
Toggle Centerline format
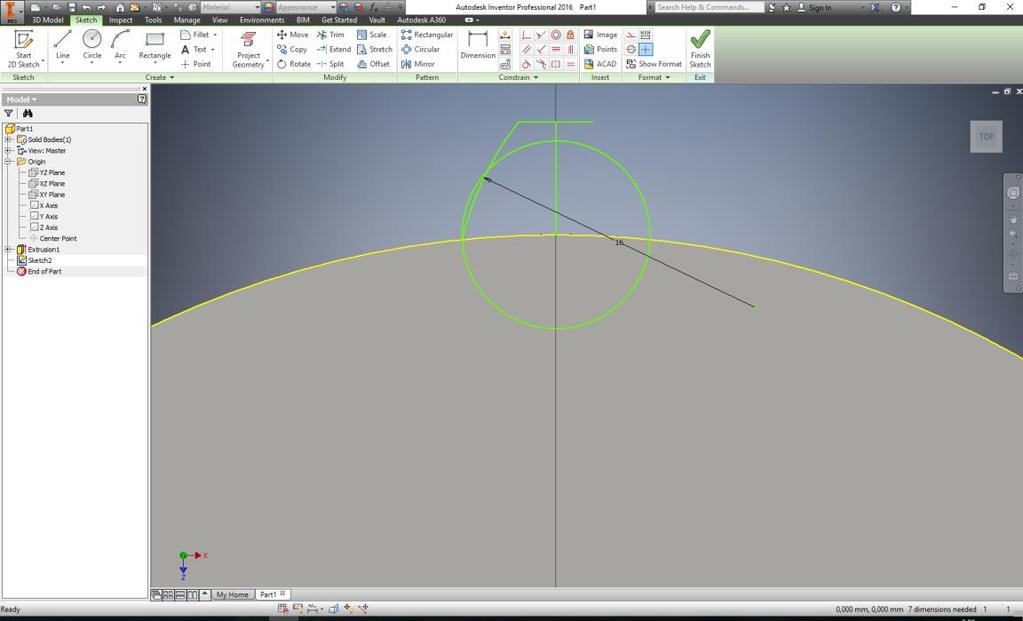tap(631, 49)
